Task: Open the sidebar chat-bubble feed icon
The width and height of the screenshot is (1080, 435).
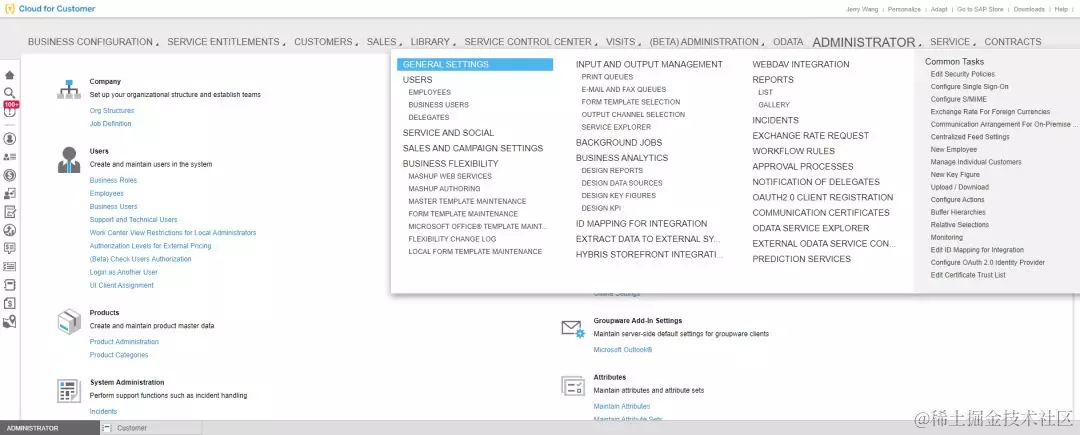Action: (10, 248)
